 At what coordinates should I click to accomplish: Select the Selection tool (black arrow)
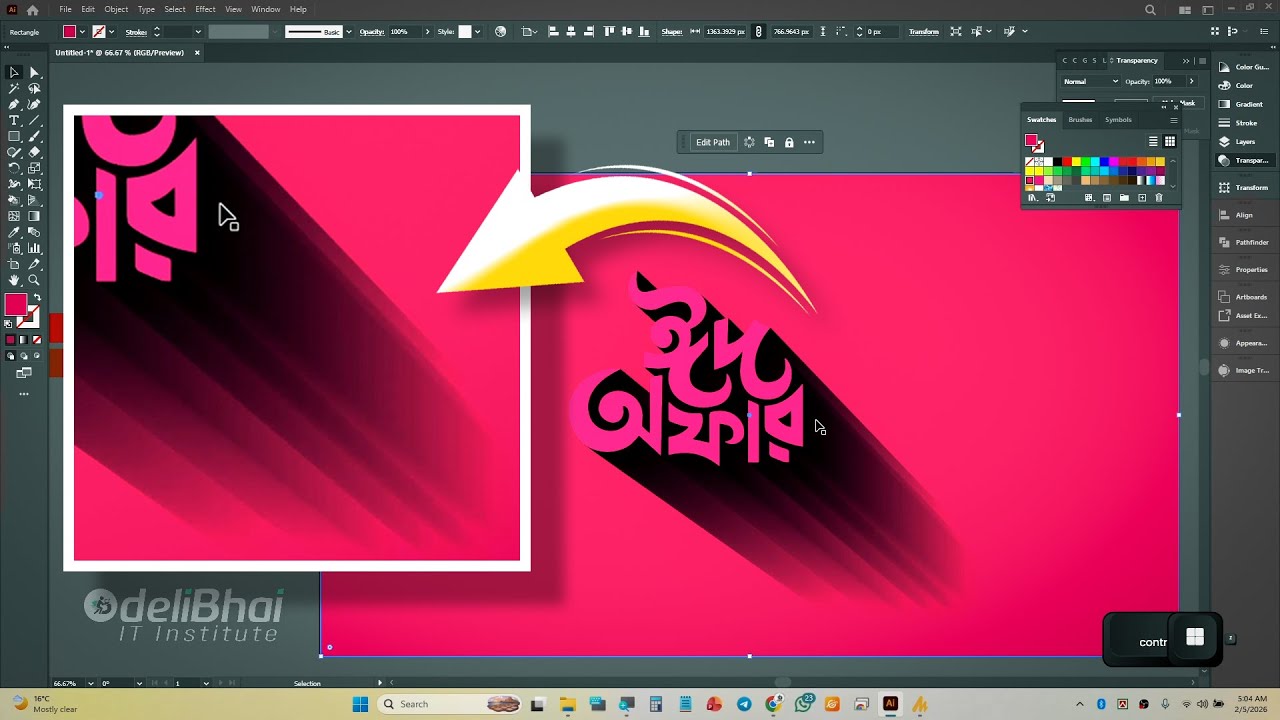[14, 72]
